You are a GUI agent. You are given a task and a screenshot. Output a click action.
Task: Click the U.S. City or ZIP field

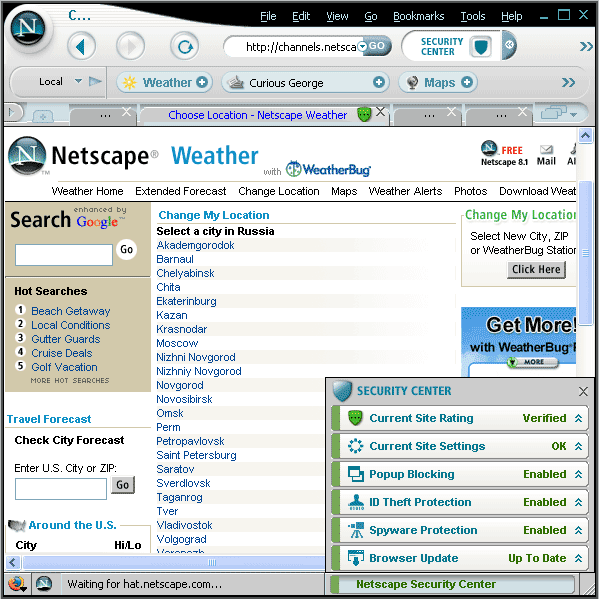[x=61, y=489]
